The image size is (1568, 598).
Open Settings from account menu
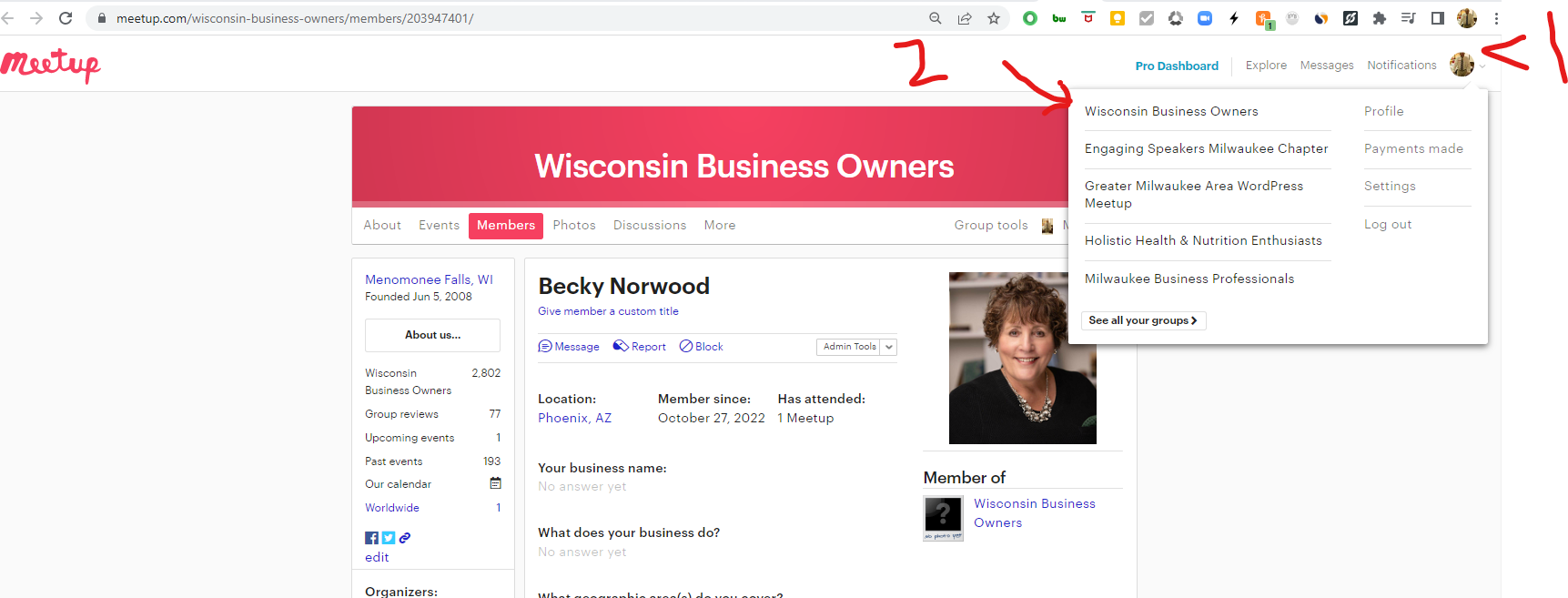(x=1390, y=186)
